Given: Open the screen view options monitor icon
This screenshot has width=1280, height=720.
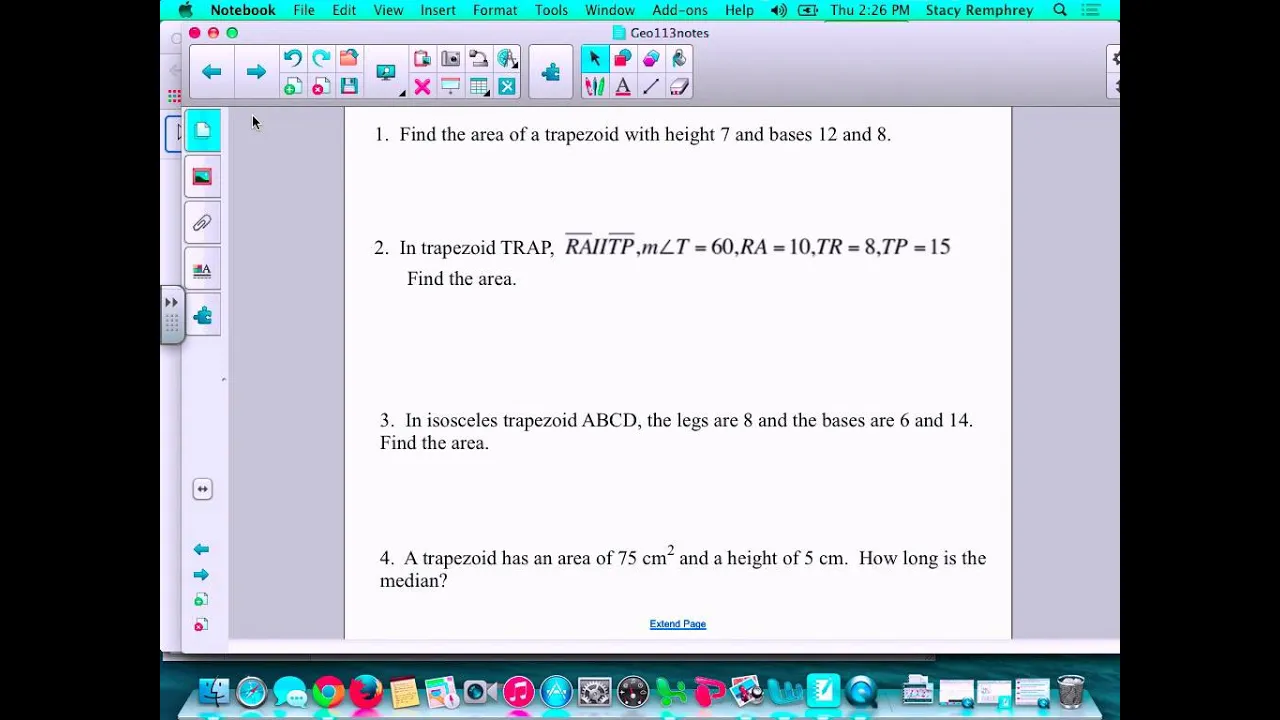Looking at the screenshot, I should click(386, 73).
